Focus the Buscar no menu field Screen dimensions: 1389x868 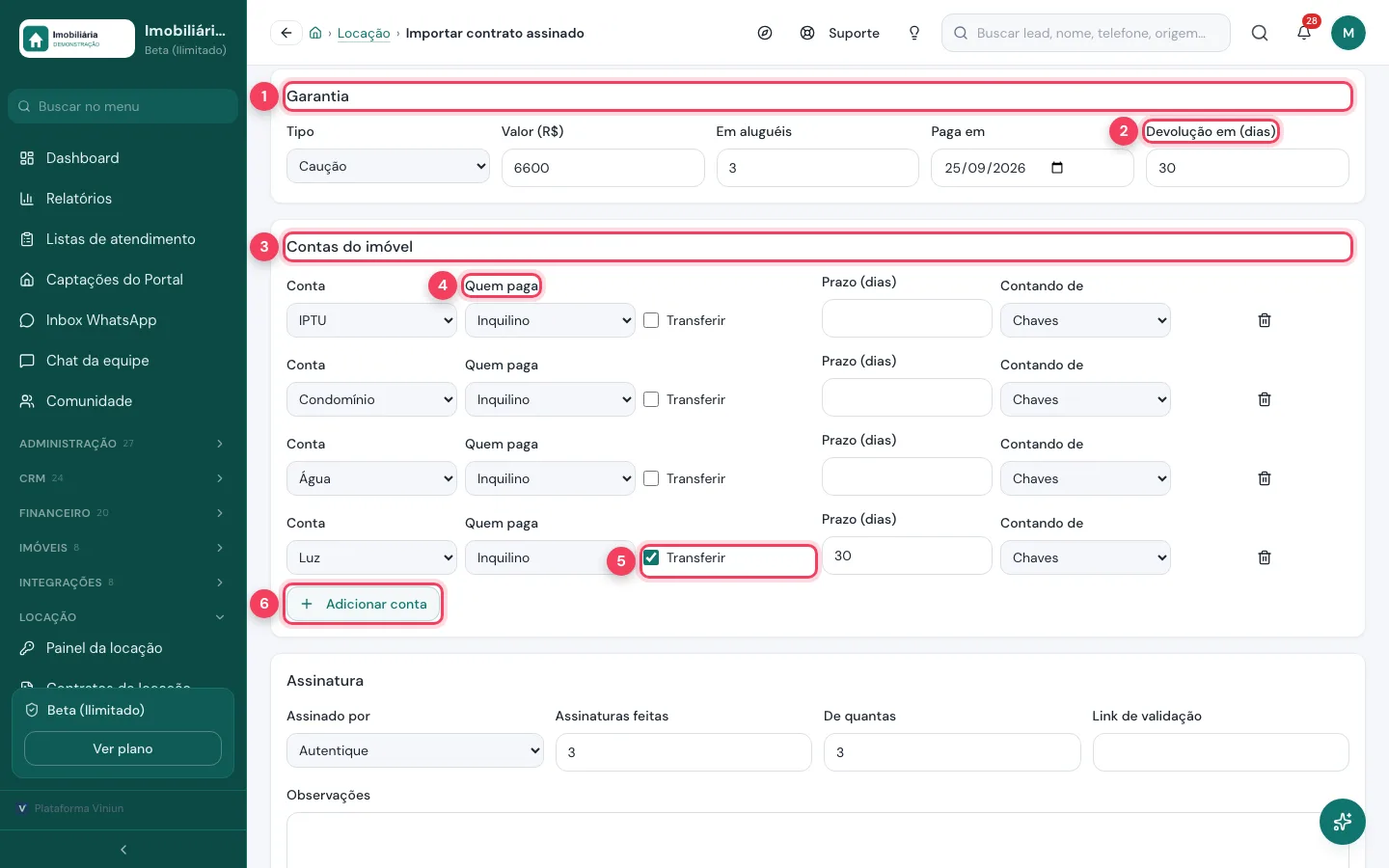coord(123,106)
